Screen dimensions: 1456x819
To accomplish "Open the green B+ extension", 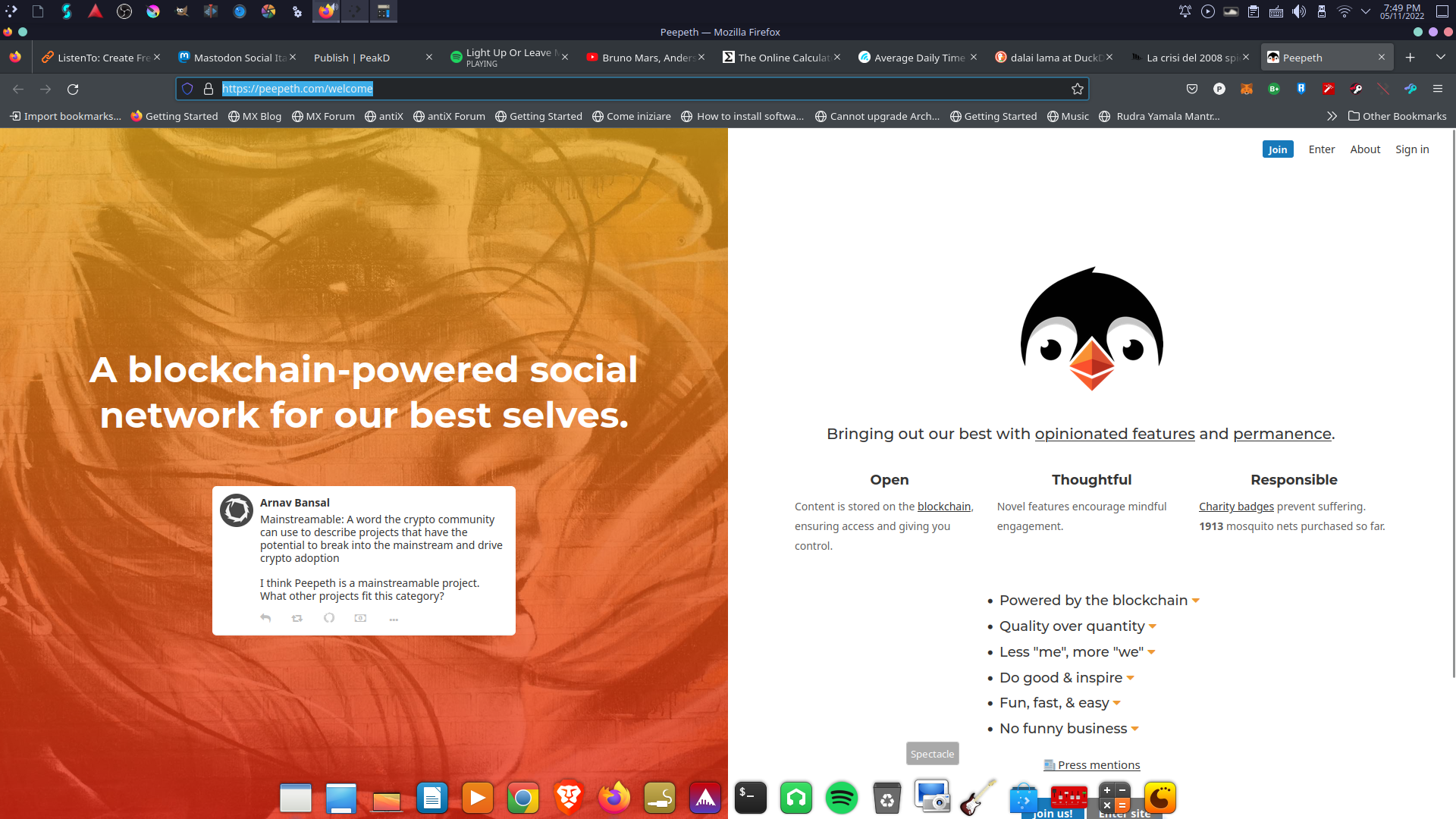I will pyautogui.click(x=1274, y=89).
